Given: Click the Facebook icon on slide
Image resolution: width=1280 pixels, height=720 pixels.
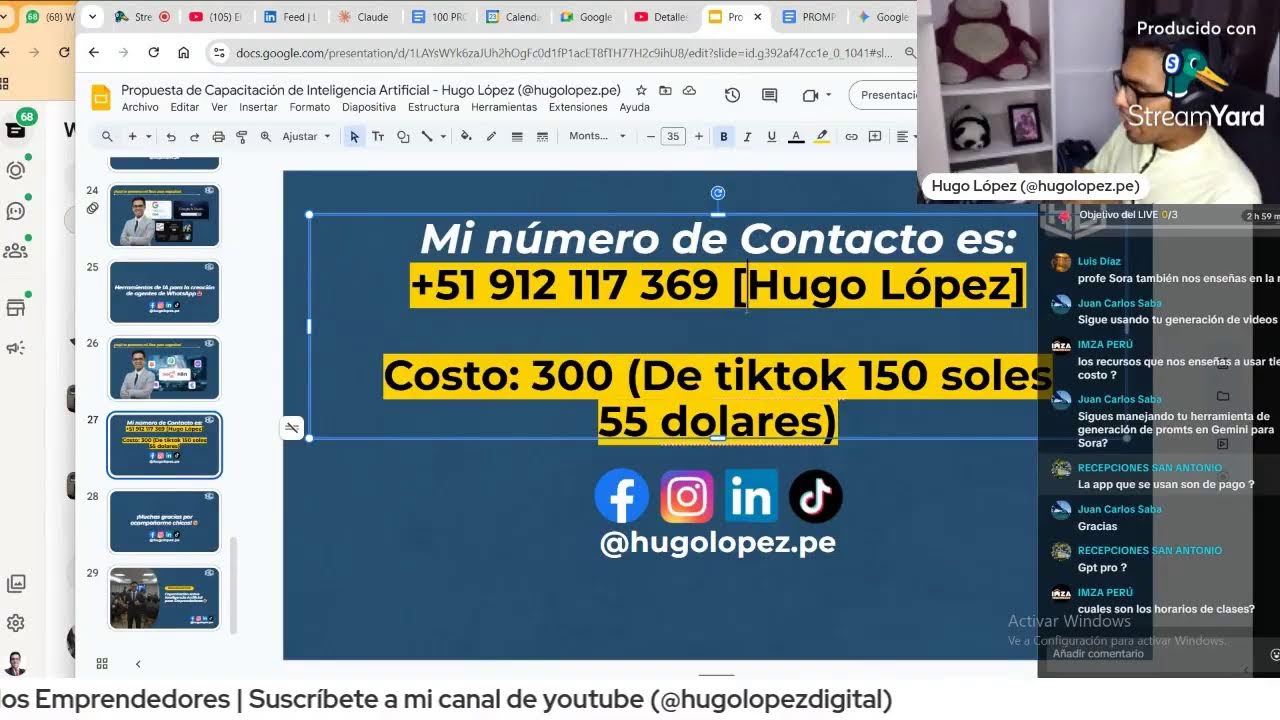Looking at the screenshot, I should [x=622, y=497].
